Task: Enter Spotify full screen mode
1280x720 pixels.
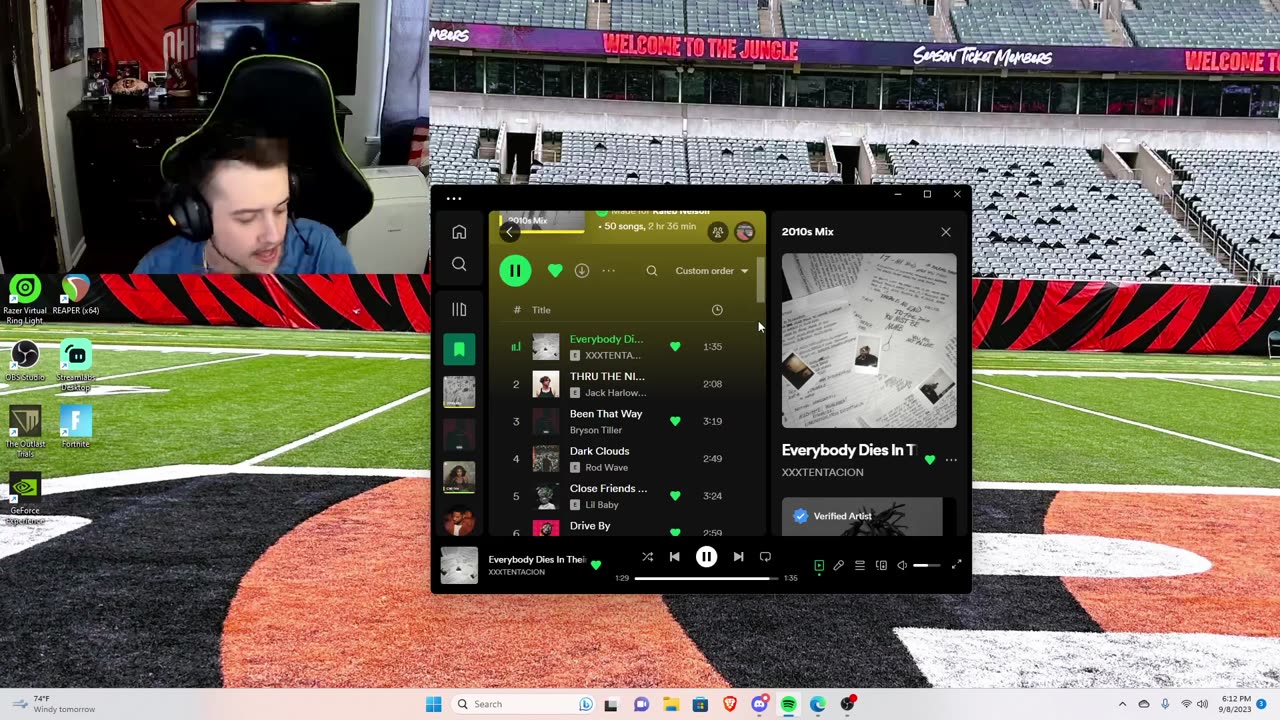Action: [956, 565]
